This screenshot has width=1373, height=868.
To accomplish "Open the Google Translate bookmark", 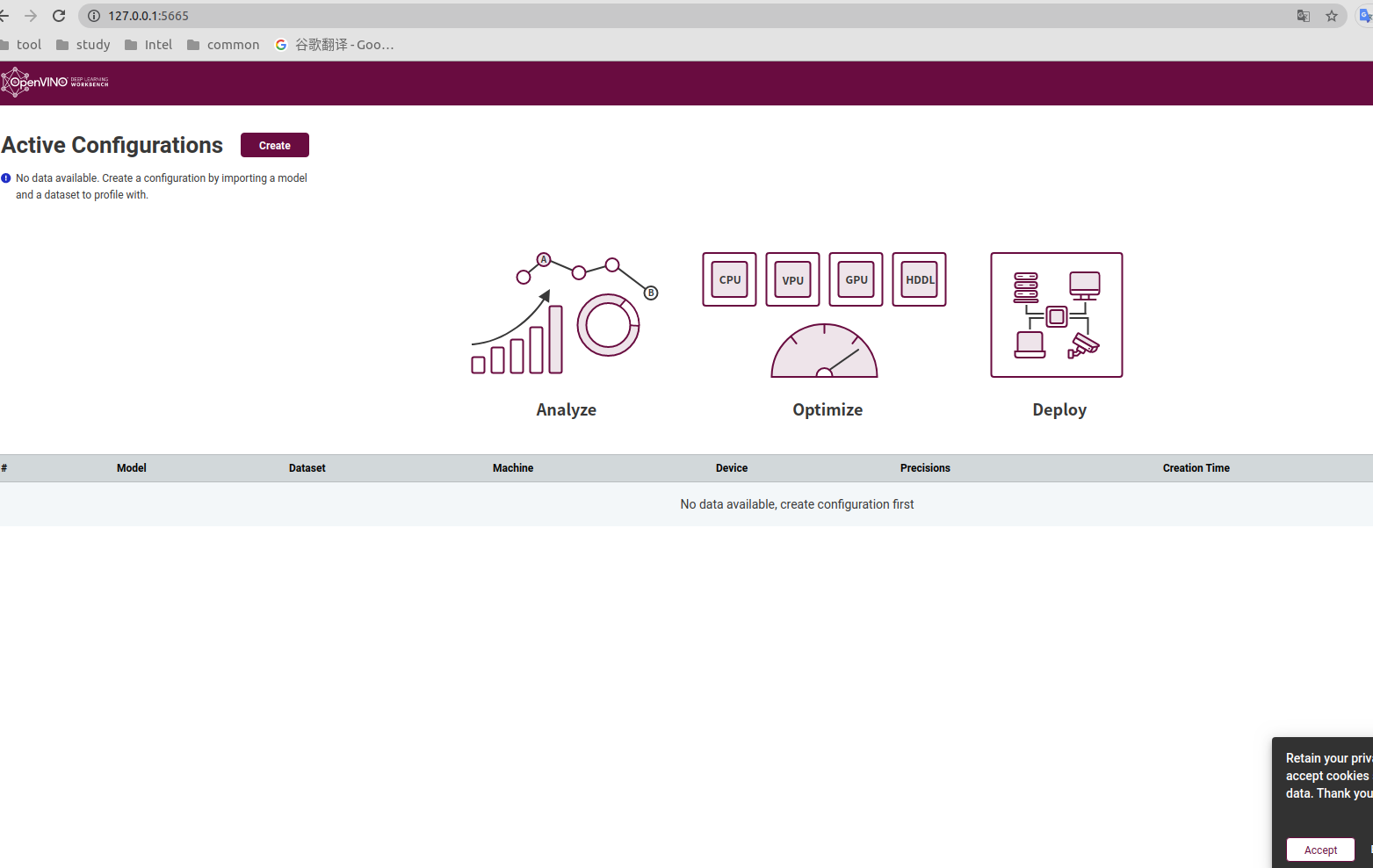I will tap(335, 45).
